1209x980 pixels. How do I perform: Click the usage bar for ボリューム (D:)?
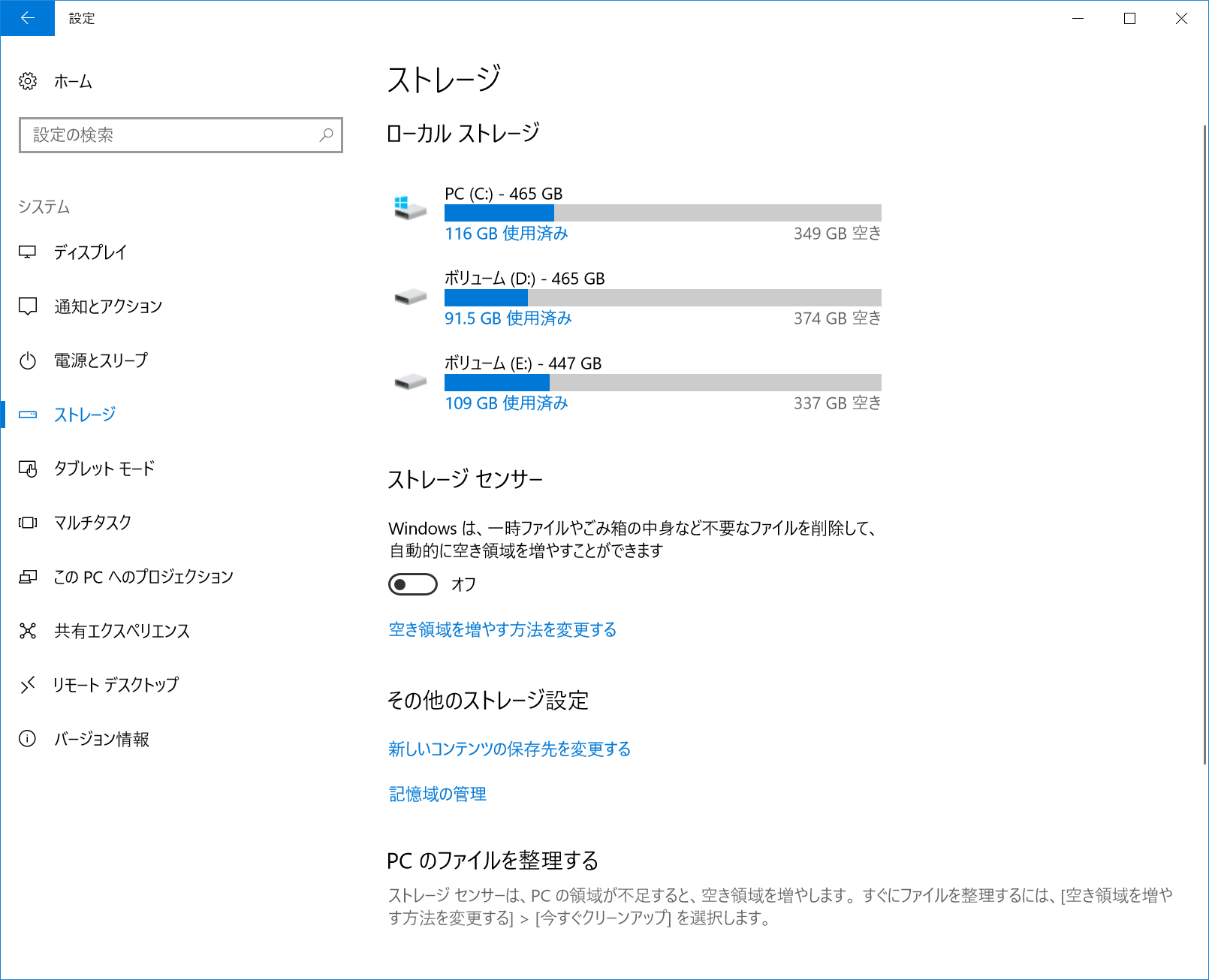click(x=662, y=297)
